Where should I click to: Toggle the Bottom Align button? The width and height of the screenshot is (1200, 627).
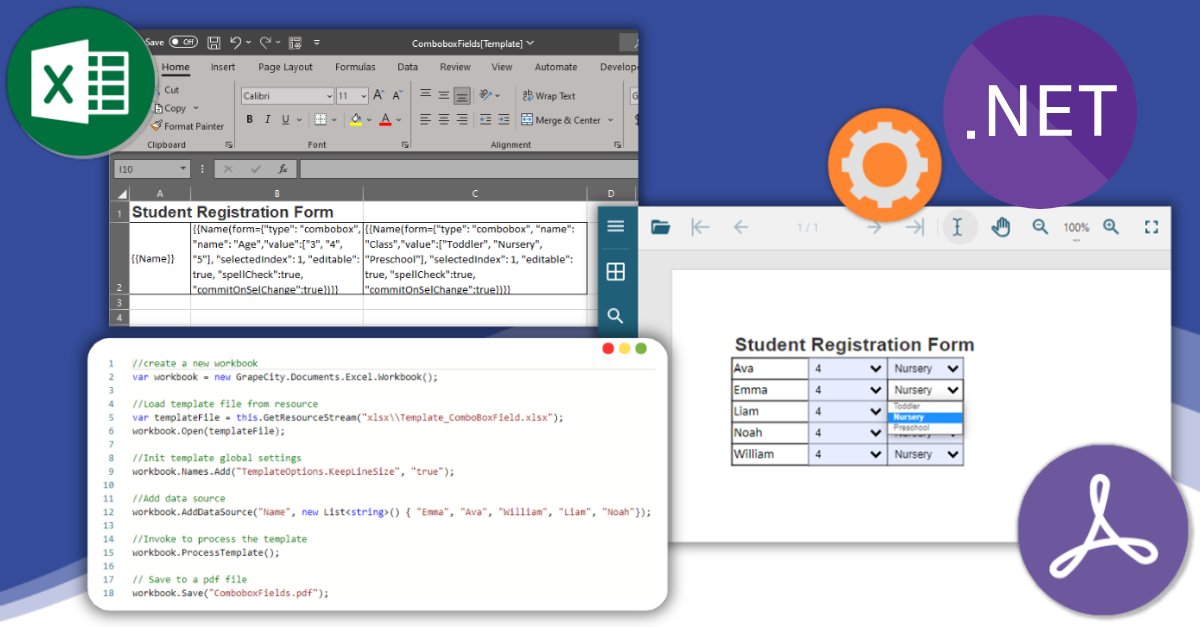coord(462,95)
